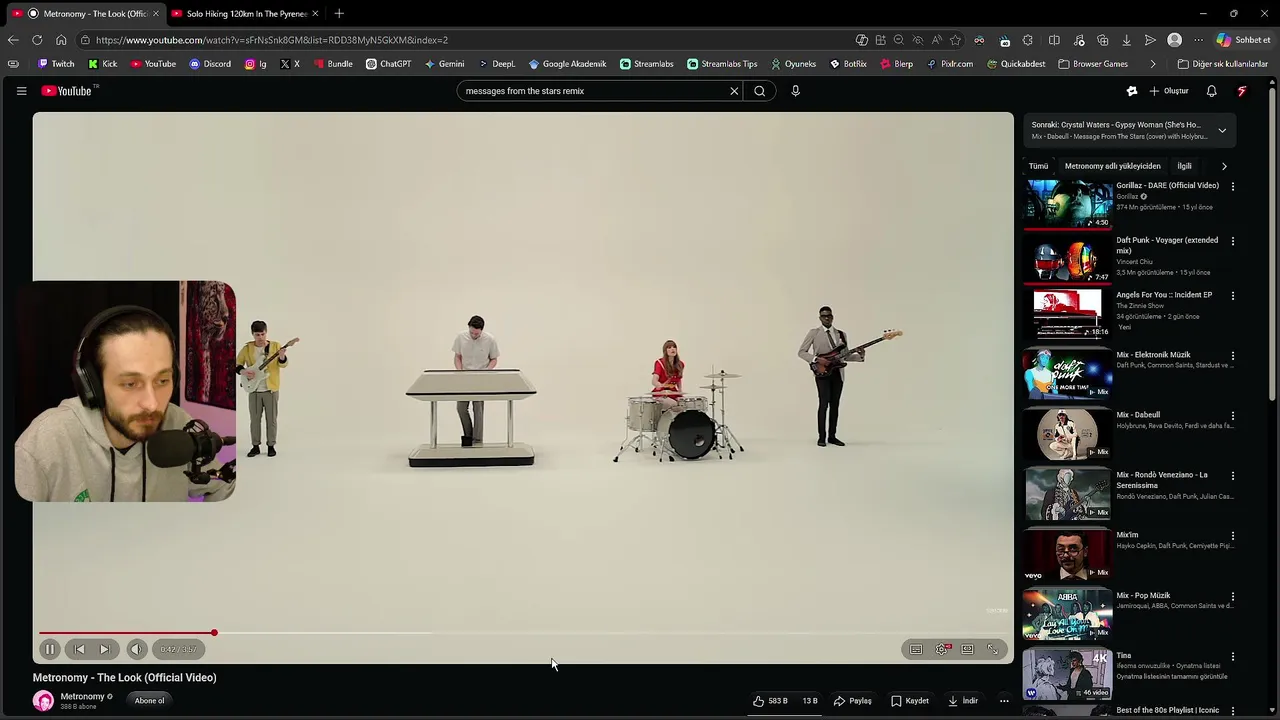
Task: Open Twitch bookmark
Action: click(56, 64)
